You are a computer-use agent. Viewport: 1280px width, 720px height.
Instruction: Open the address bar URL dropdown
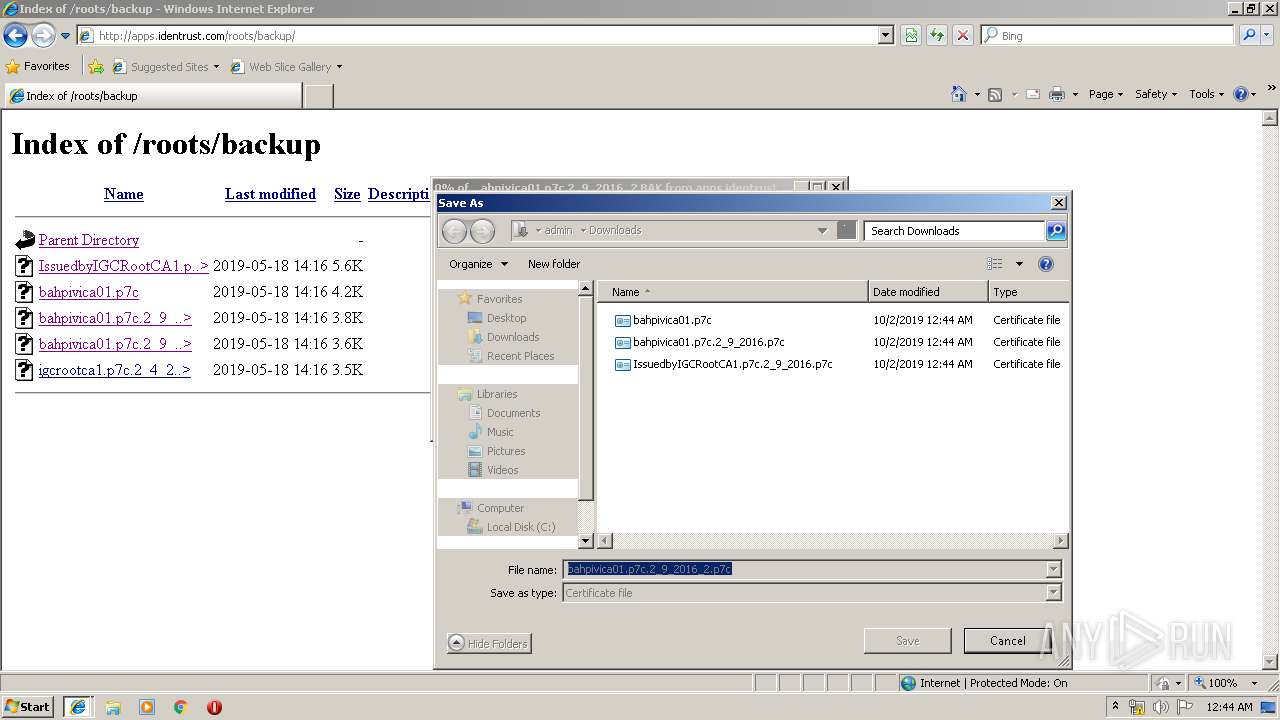(886, 35)
